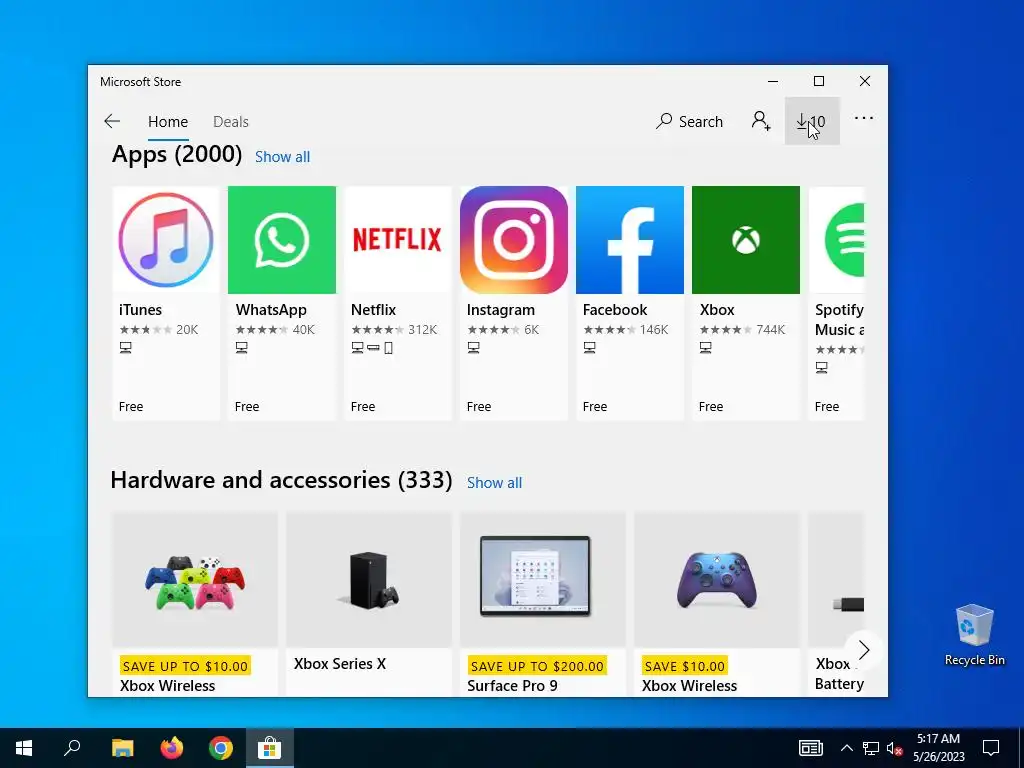This screenshot has height=768, width=1024.
Task: Click SAVE UP TO $200.00 badge
Action: pyautogui.click(x=537, y=666)
